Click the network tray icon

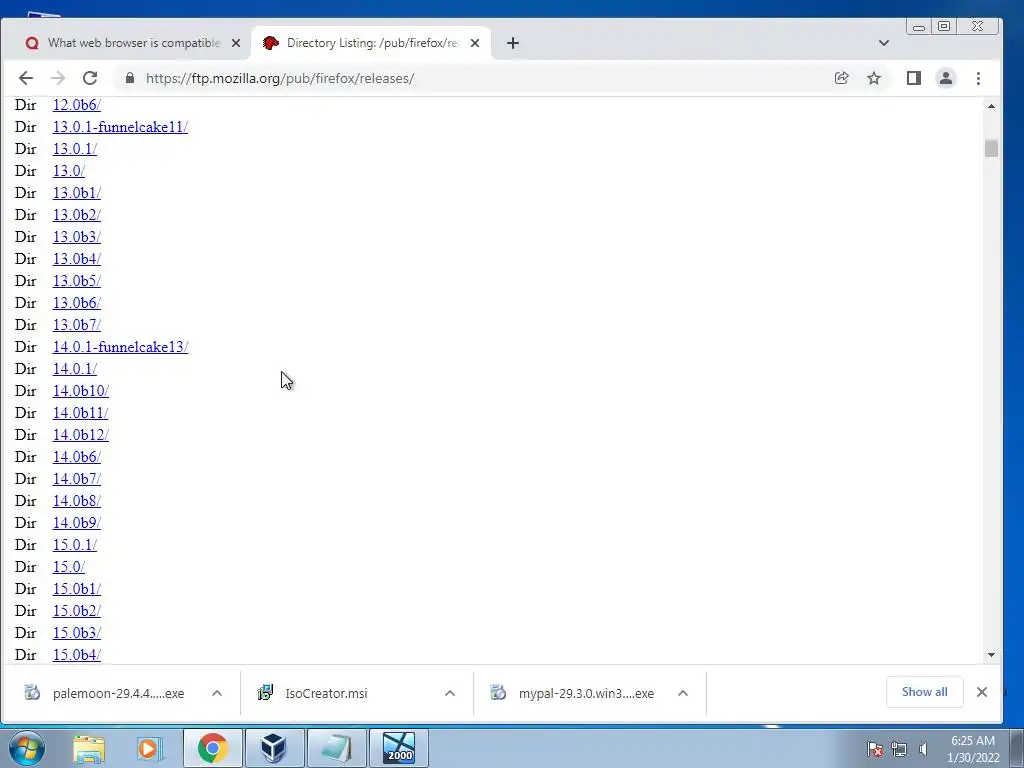coord(899,749)
